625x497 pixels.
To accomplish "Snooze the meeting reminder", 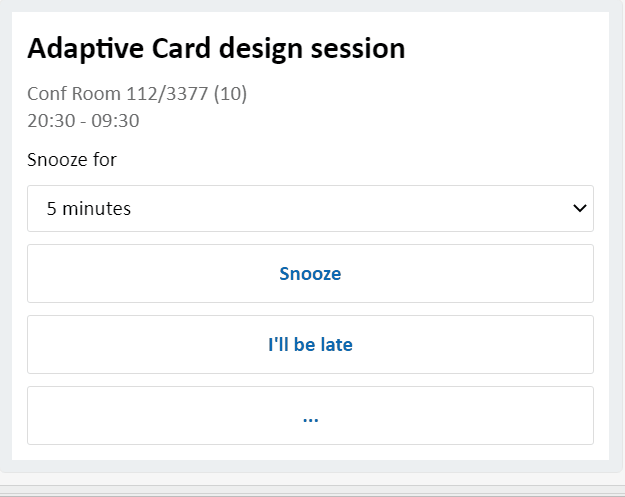I will (310, 273).
